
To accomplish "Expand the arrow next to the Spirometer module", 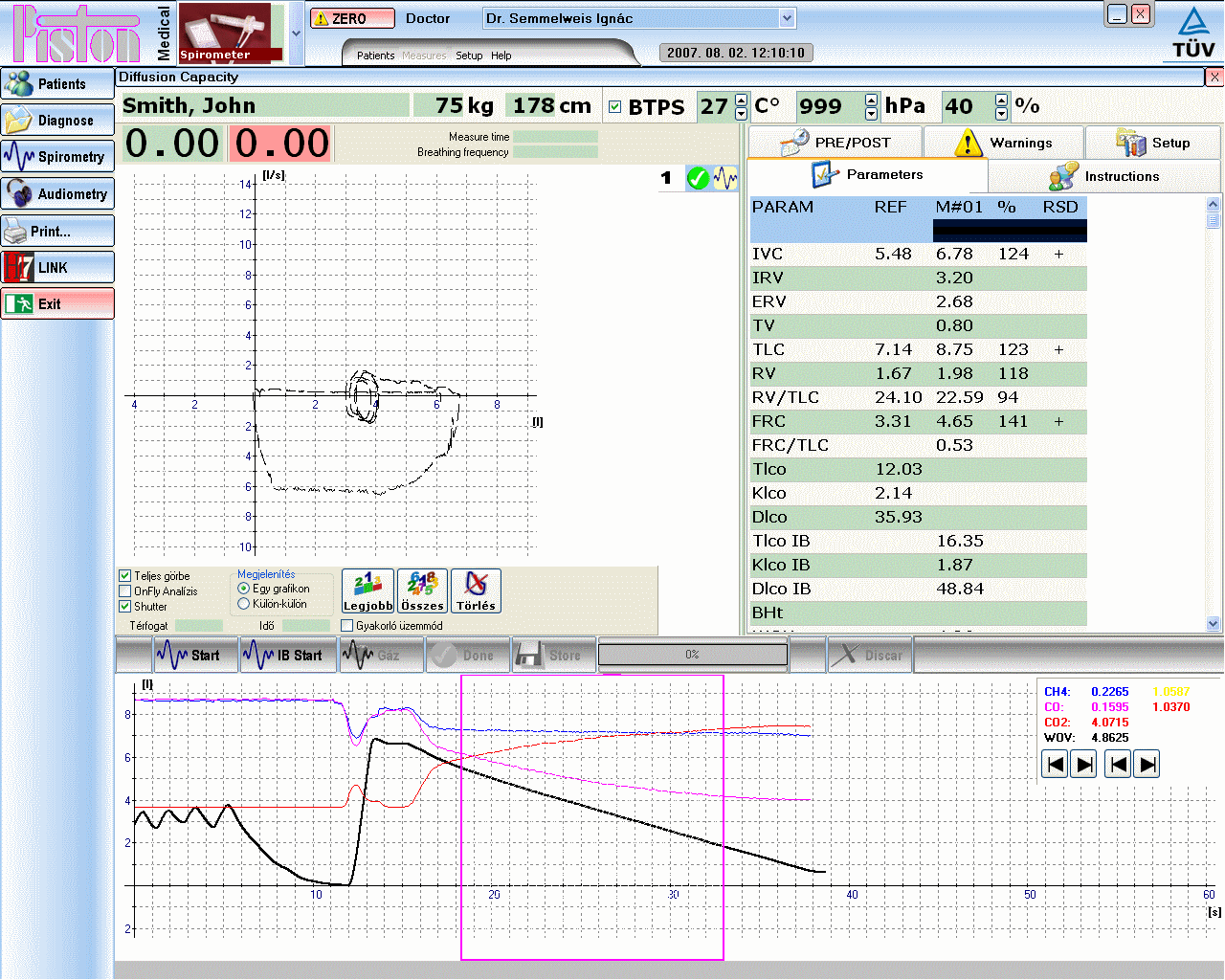I will pyautogui.click(x=297, y=33).
